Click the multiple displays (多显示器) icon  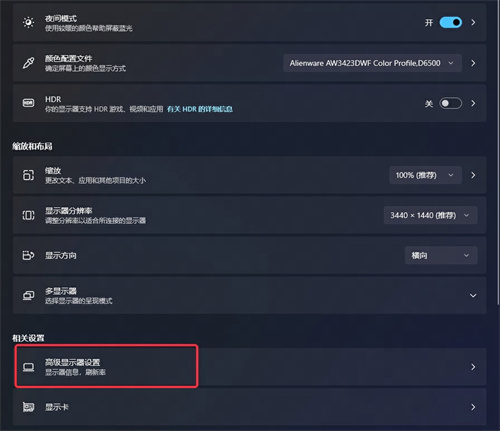tap(28, 295)
